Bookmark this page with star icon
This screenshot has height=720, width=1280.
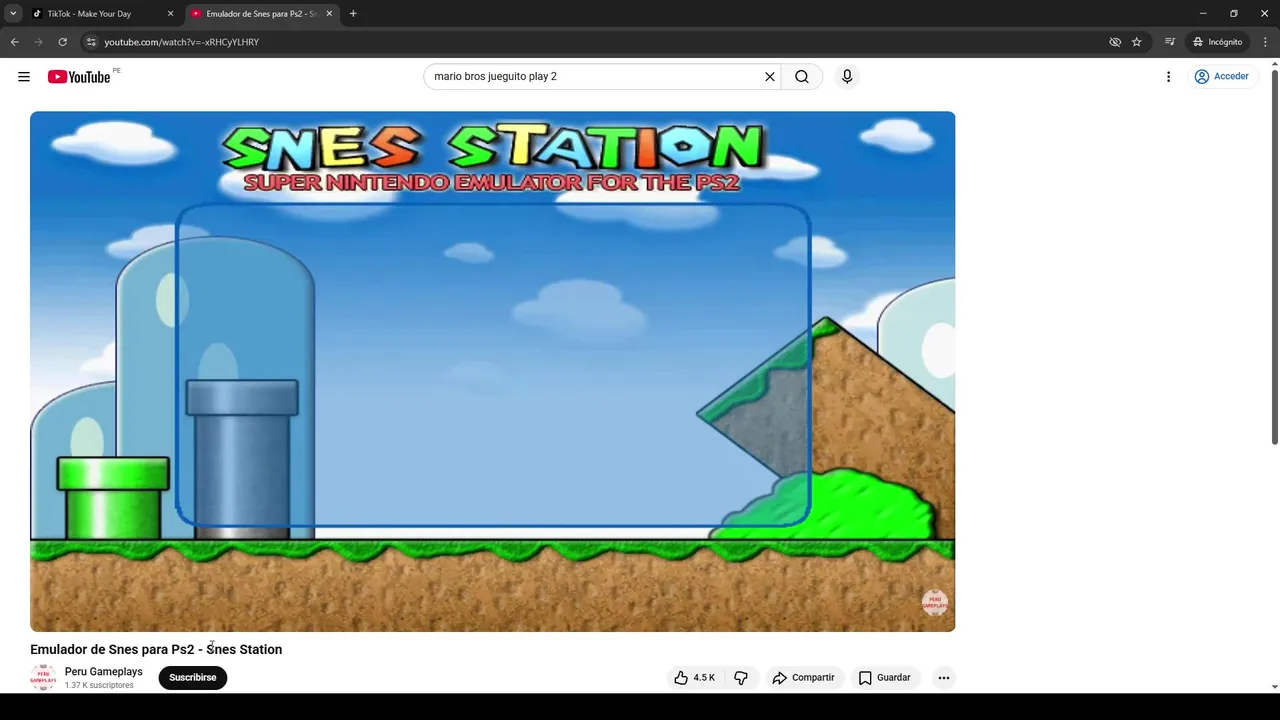coord(1137,42)
